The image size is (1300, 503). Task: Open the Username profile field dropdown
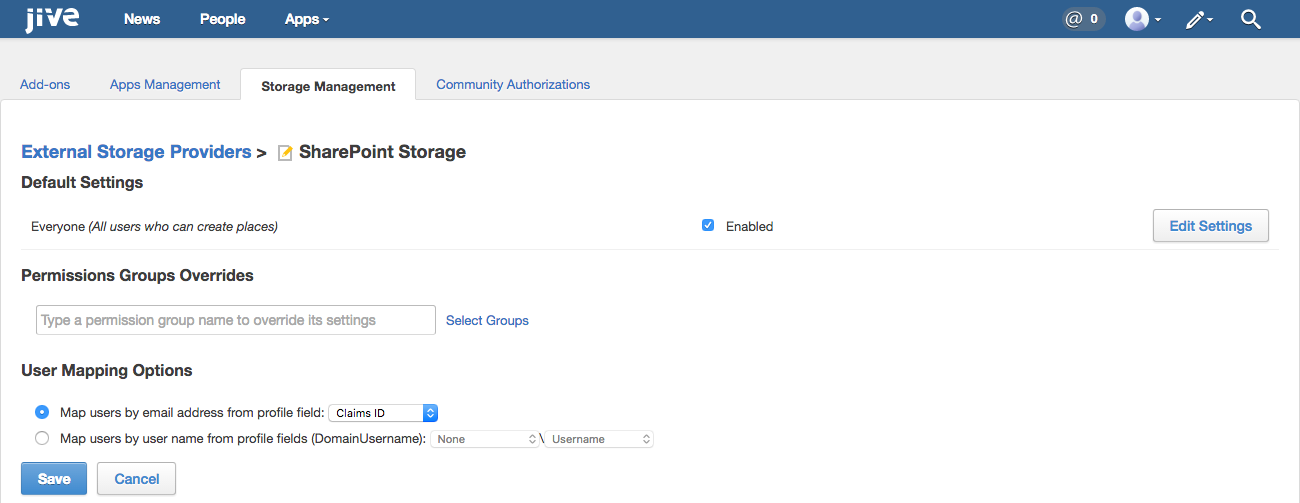[x=599, y=439]
